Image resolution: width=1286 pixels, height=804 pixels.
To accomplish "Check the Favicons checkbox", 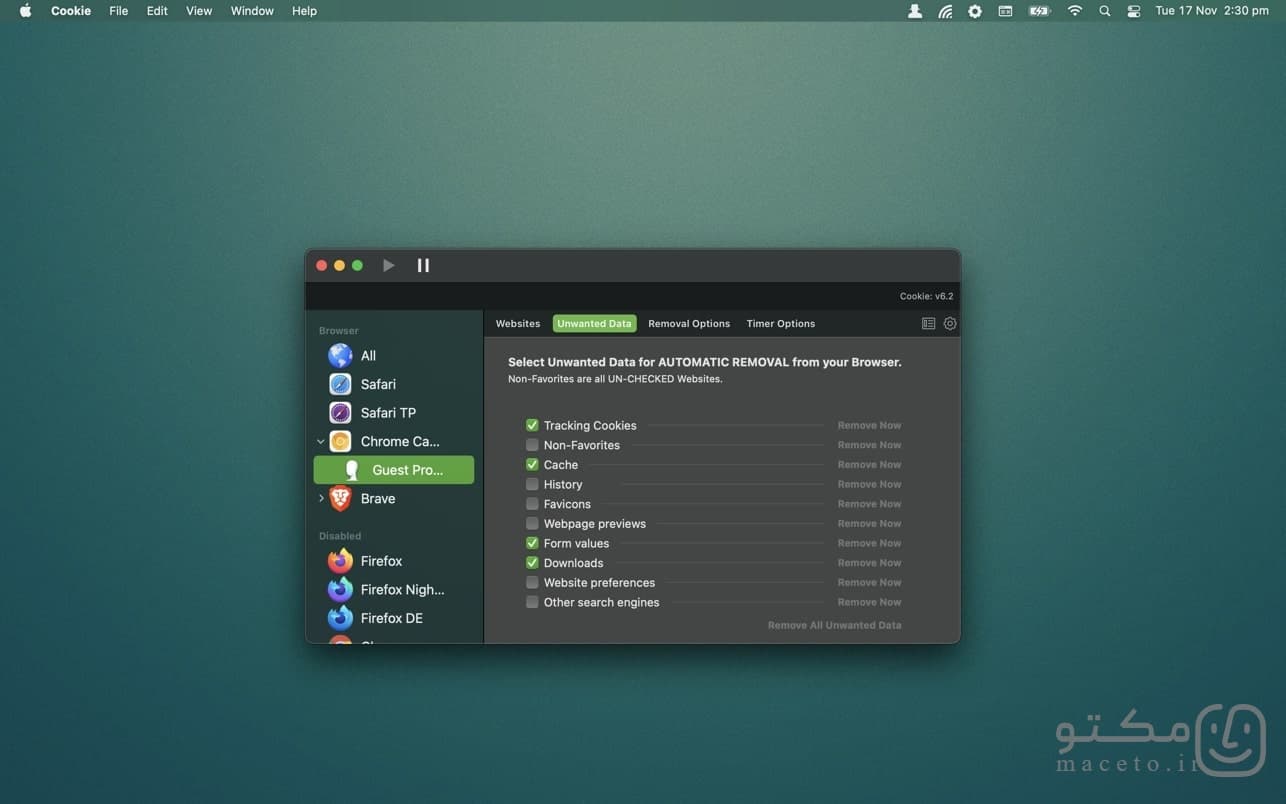I will (x=532, y=504).
